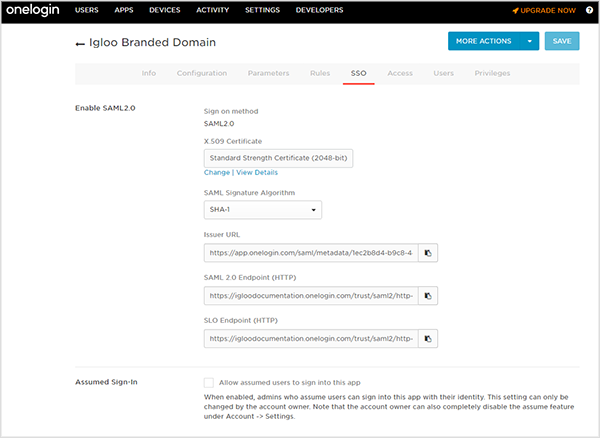Open the Privileges tab
Viewport: 600px width, 438px height.
(492, 73)
